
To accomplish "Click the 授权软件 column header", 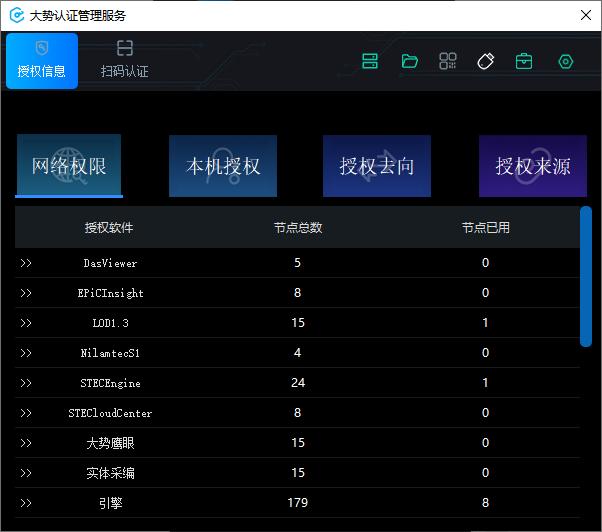I will point(109,228).
